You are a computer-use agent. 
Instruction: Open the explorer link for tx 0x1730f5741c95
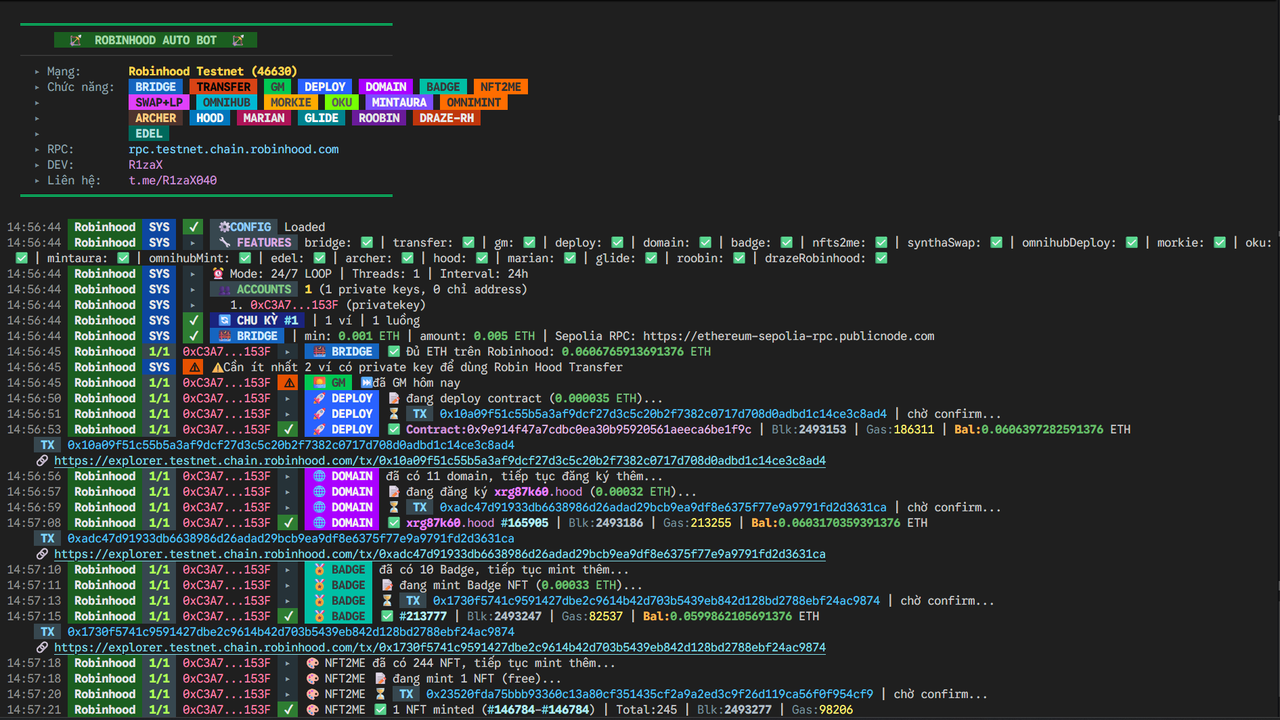coord(440,647)
